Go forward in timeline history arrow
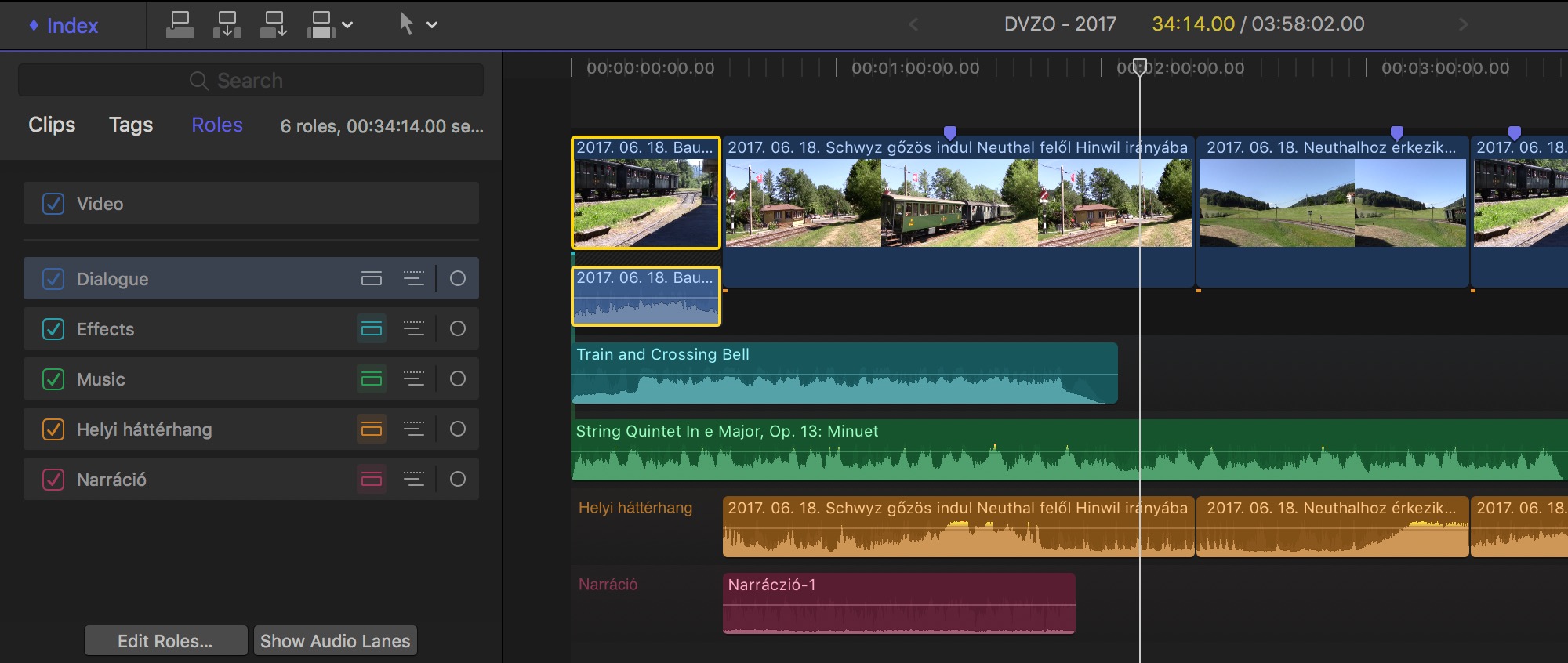The width and height of the screenshot is (1568, 663). pyautogui.click(x=1463, y=24)
